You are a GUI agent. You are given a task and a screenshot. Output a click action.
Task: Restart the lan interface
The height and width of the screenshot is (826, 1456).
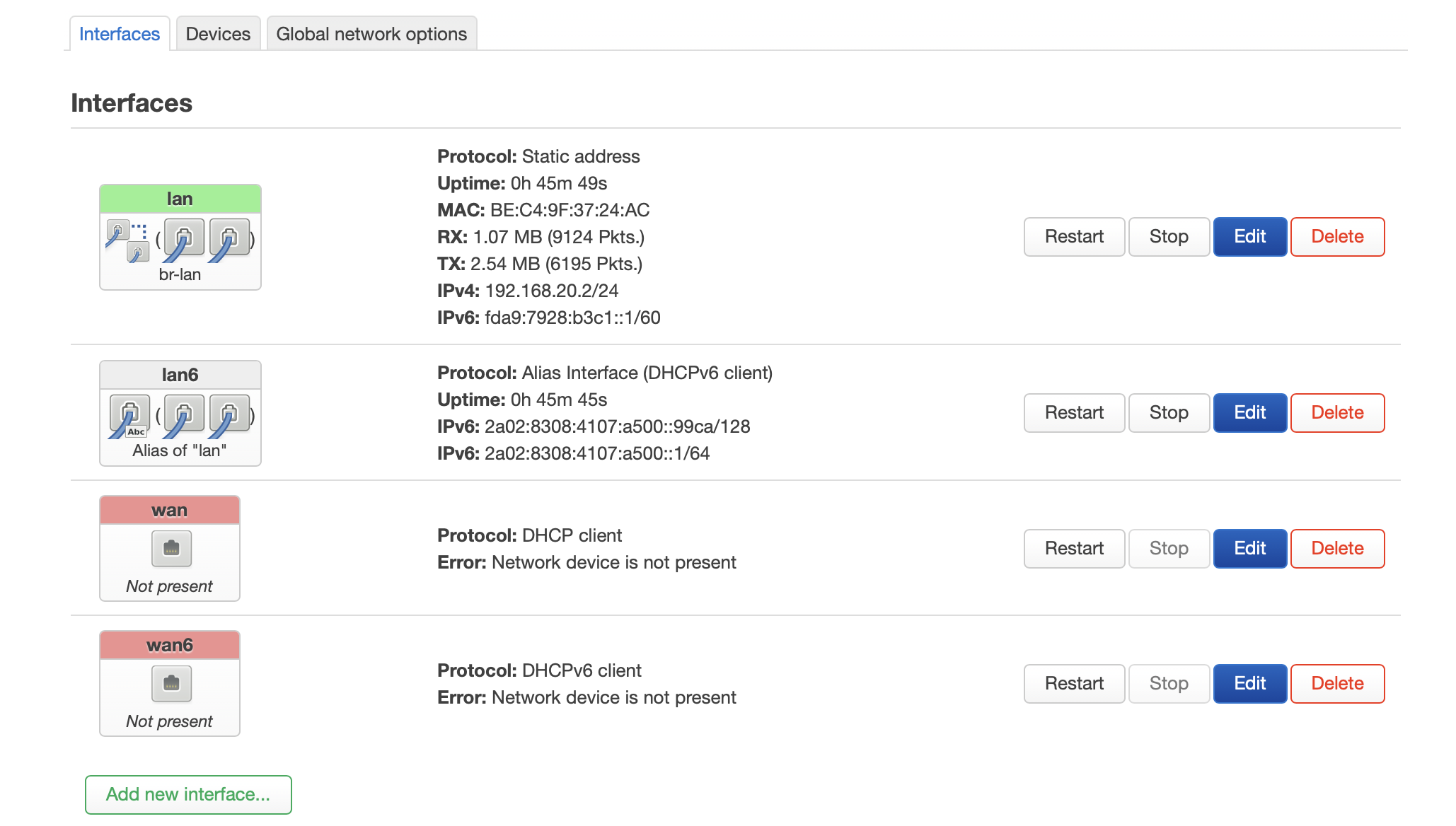[1074, 237]
